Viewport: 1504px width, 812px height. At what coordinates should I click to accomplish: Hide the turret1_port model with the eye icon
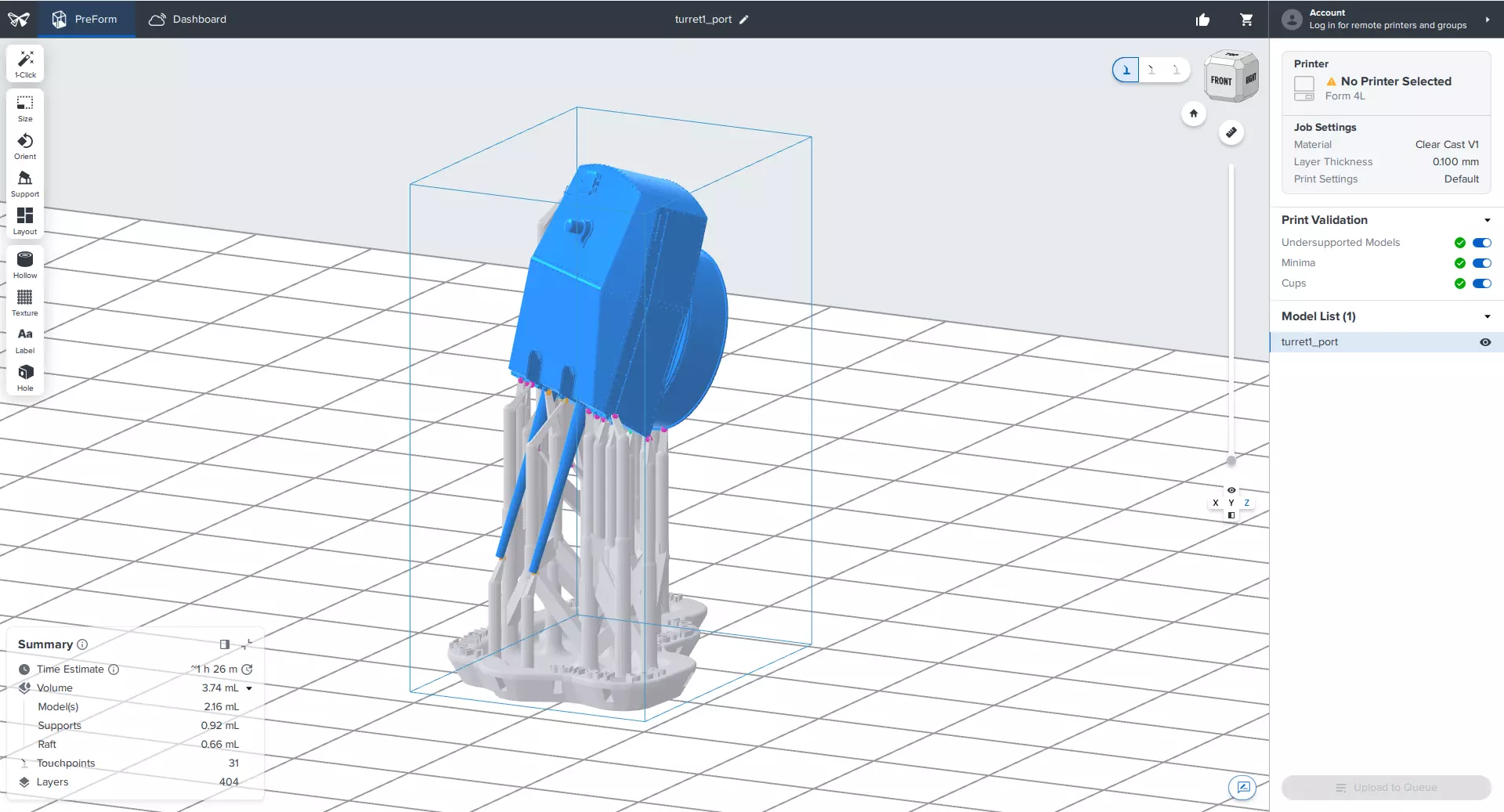pyautogui.click(x=1485, y=342)
